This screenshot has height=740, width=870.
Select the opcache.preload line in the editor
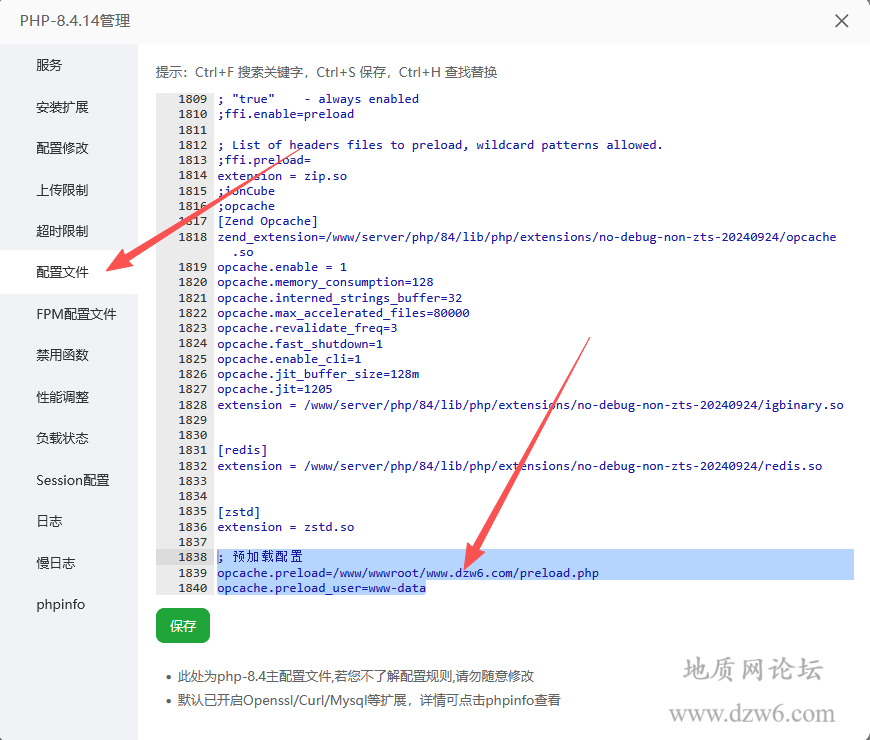[408, 572]
